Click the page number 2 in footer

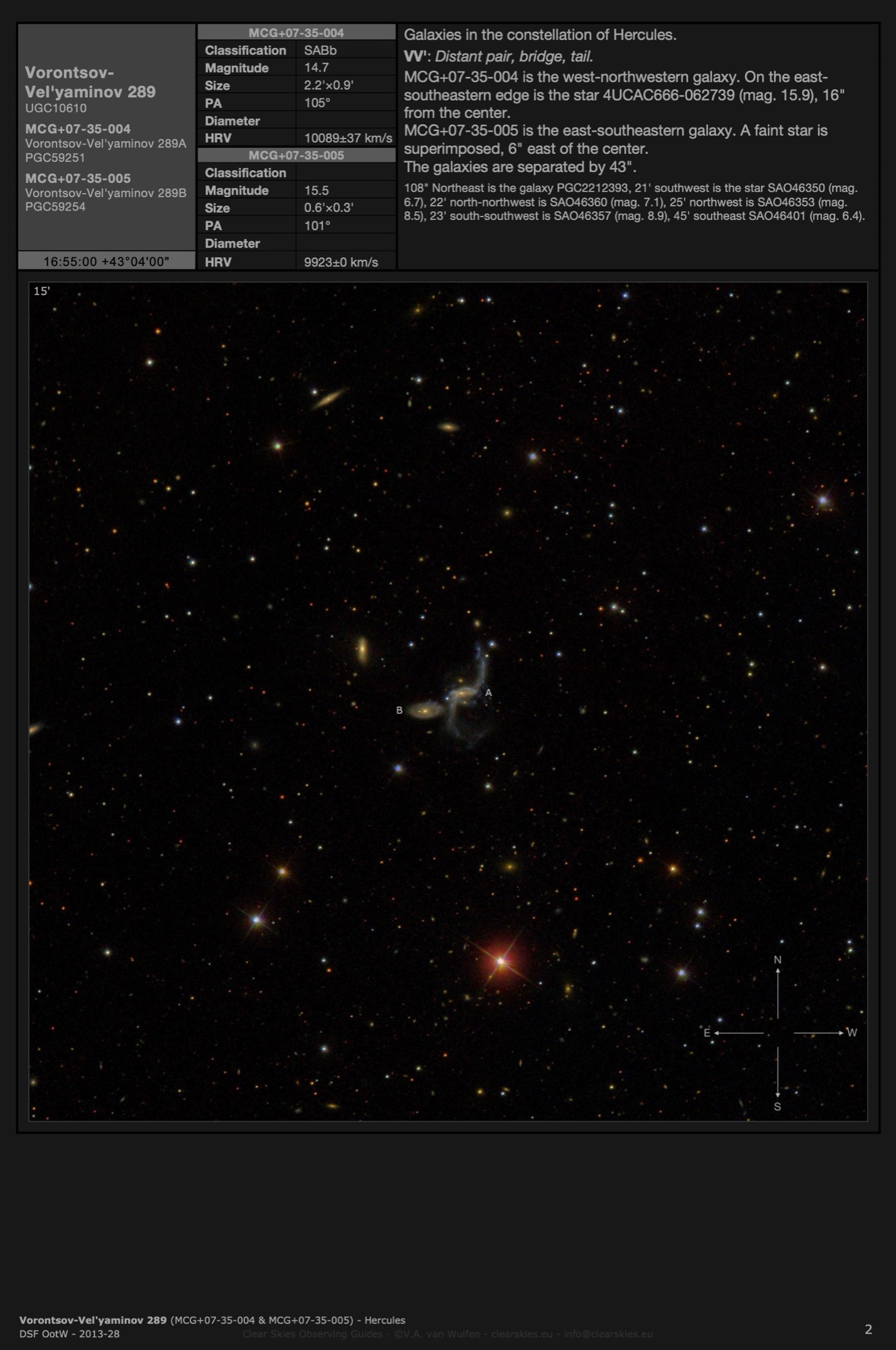[x=868, y=1329]
